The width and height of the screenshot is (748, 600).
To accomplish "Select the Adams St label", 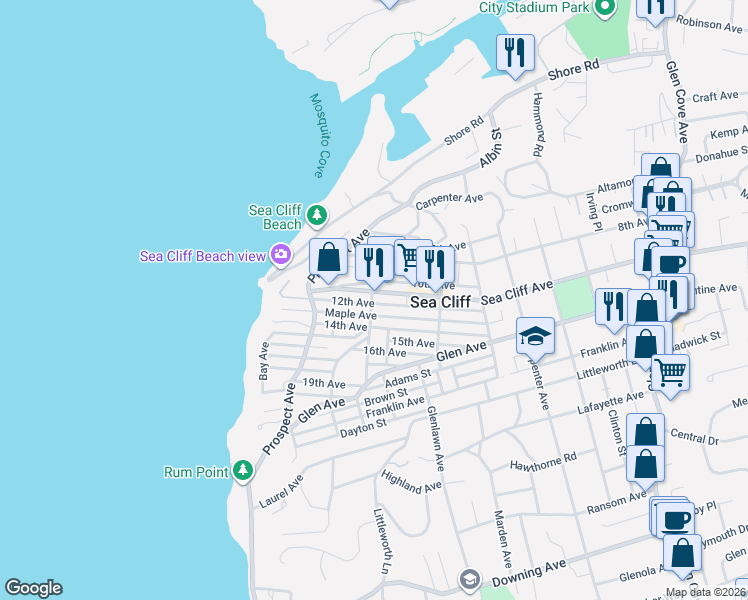I will 408,378.
